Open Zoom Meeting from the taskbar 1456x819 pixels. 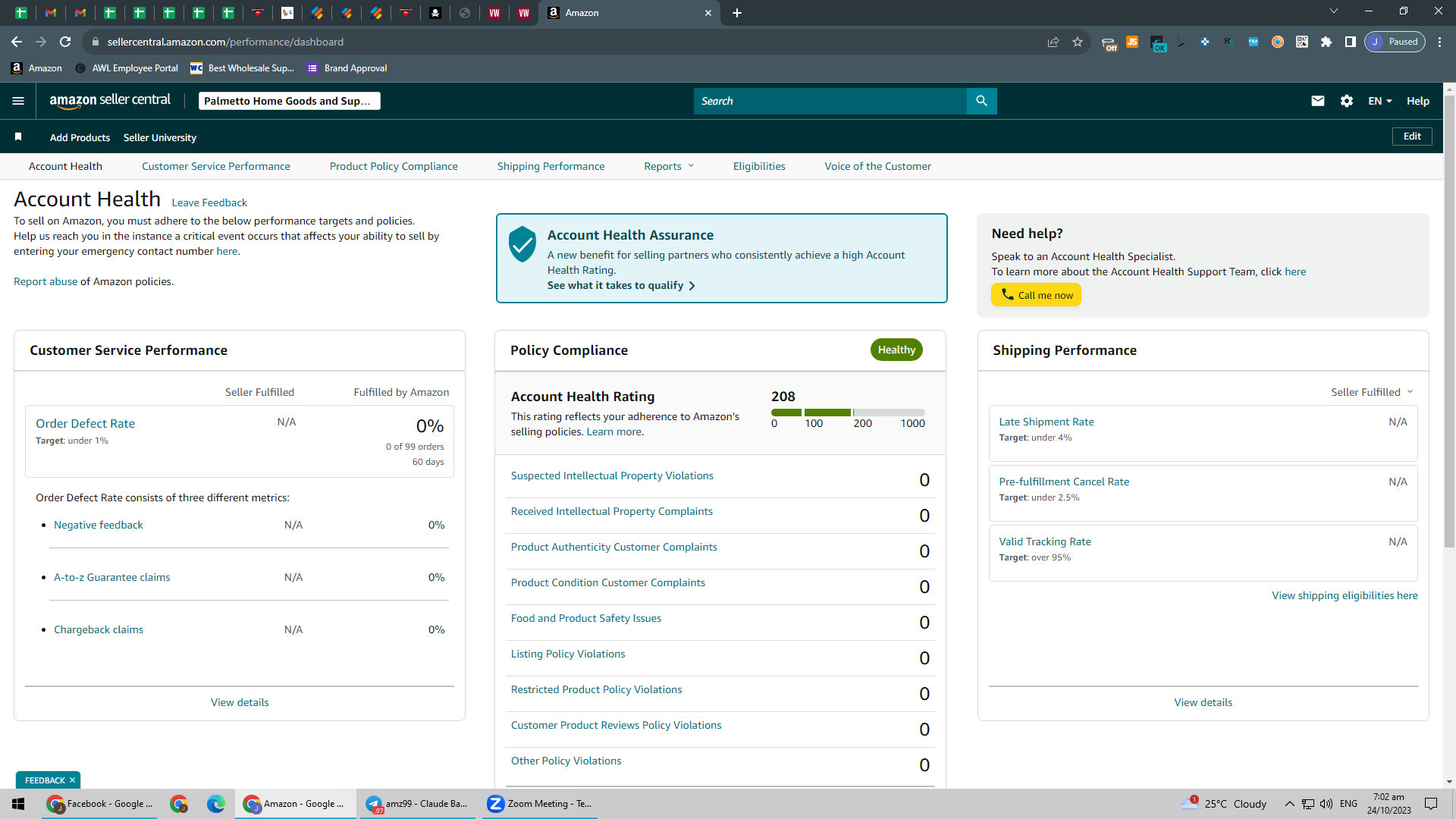pyautogui.click(x=540, y=804)
